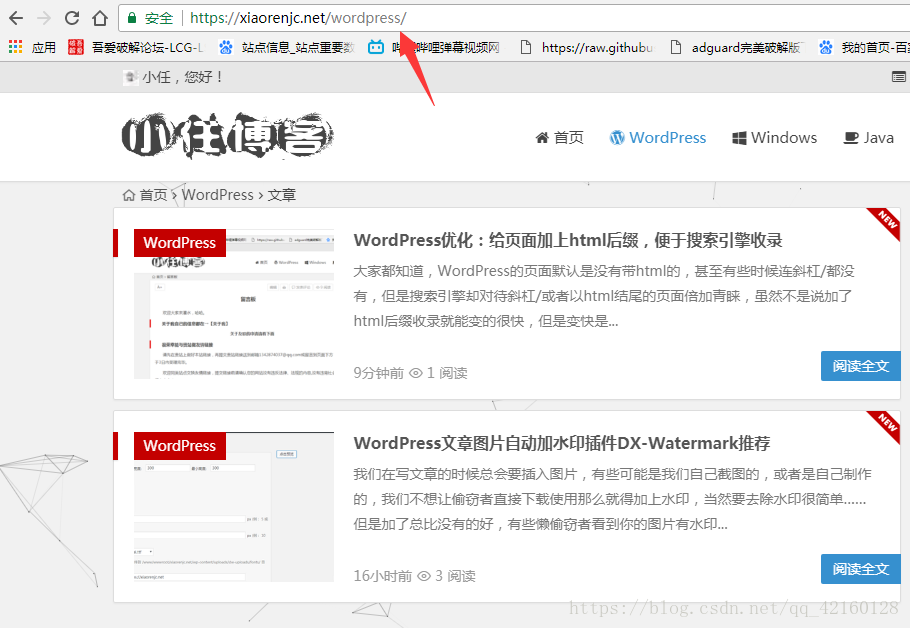Open the 应用 apps bookmark
Screen dimensions: 910x628
[32, 48]
